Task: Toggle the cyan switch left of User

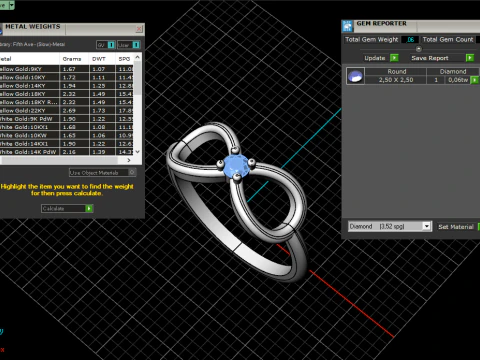Action: pos(111,45)
